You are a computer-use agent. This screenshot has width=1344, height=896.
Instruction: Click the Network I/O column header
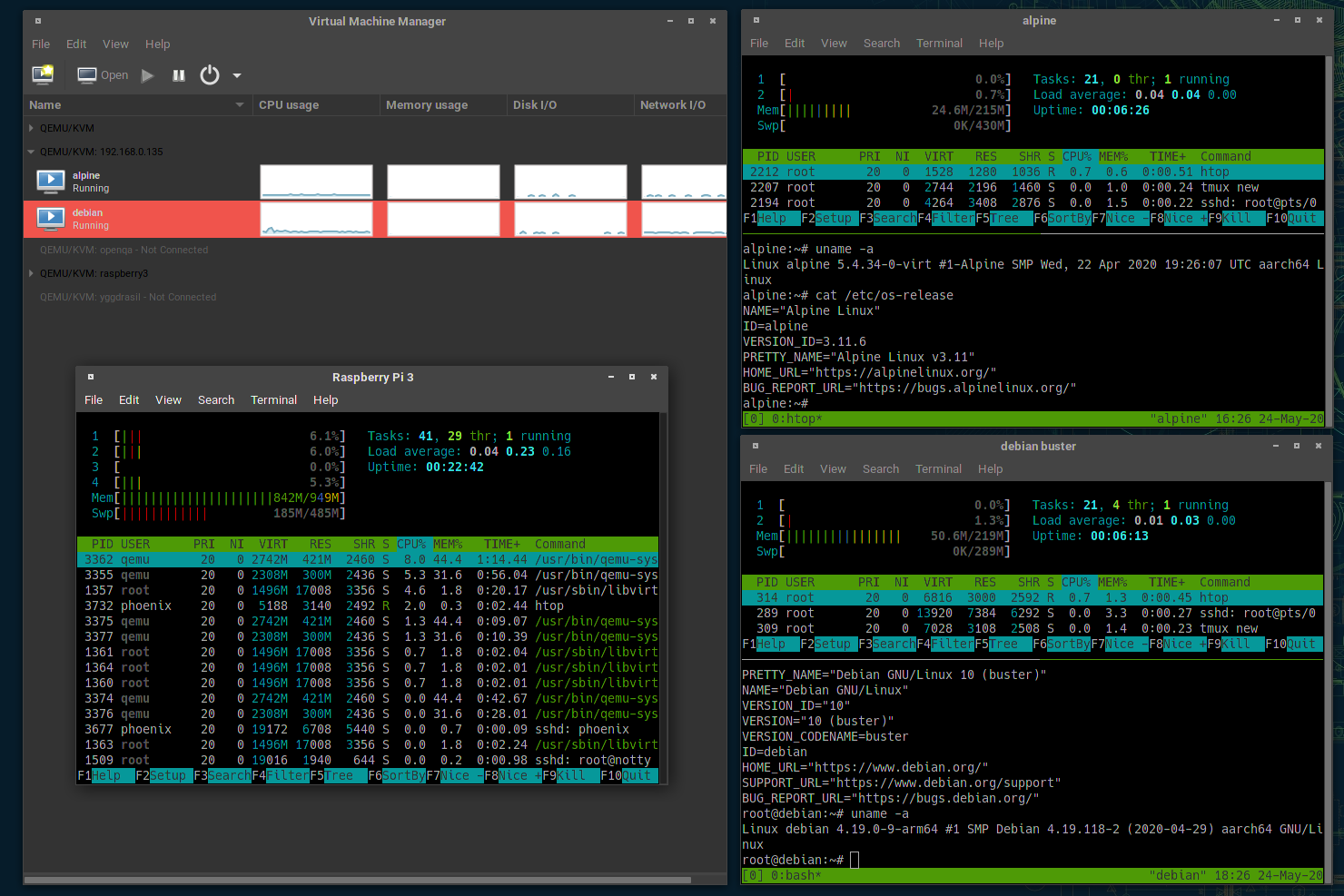[x=681, y=105]
